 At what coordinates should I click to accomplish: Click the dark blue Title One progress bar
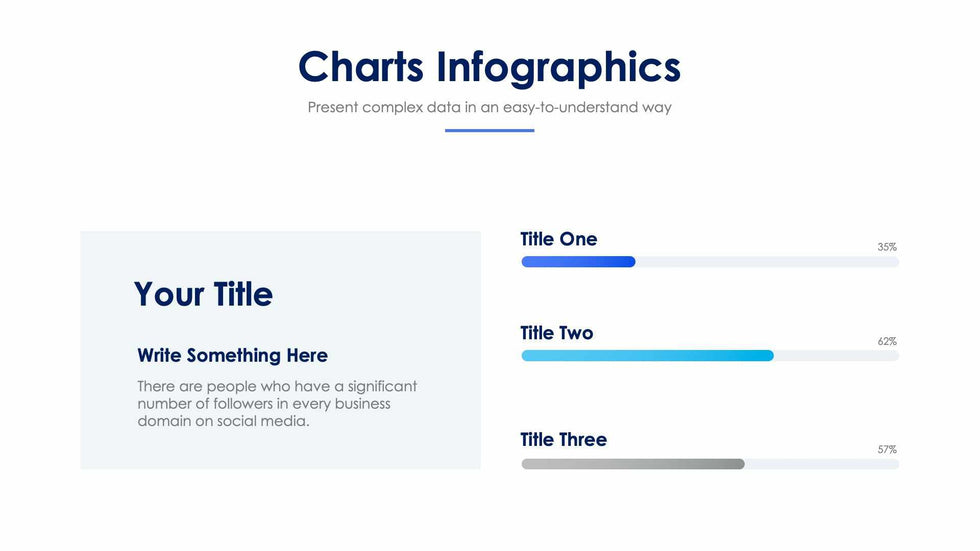[x=578, y=262]
